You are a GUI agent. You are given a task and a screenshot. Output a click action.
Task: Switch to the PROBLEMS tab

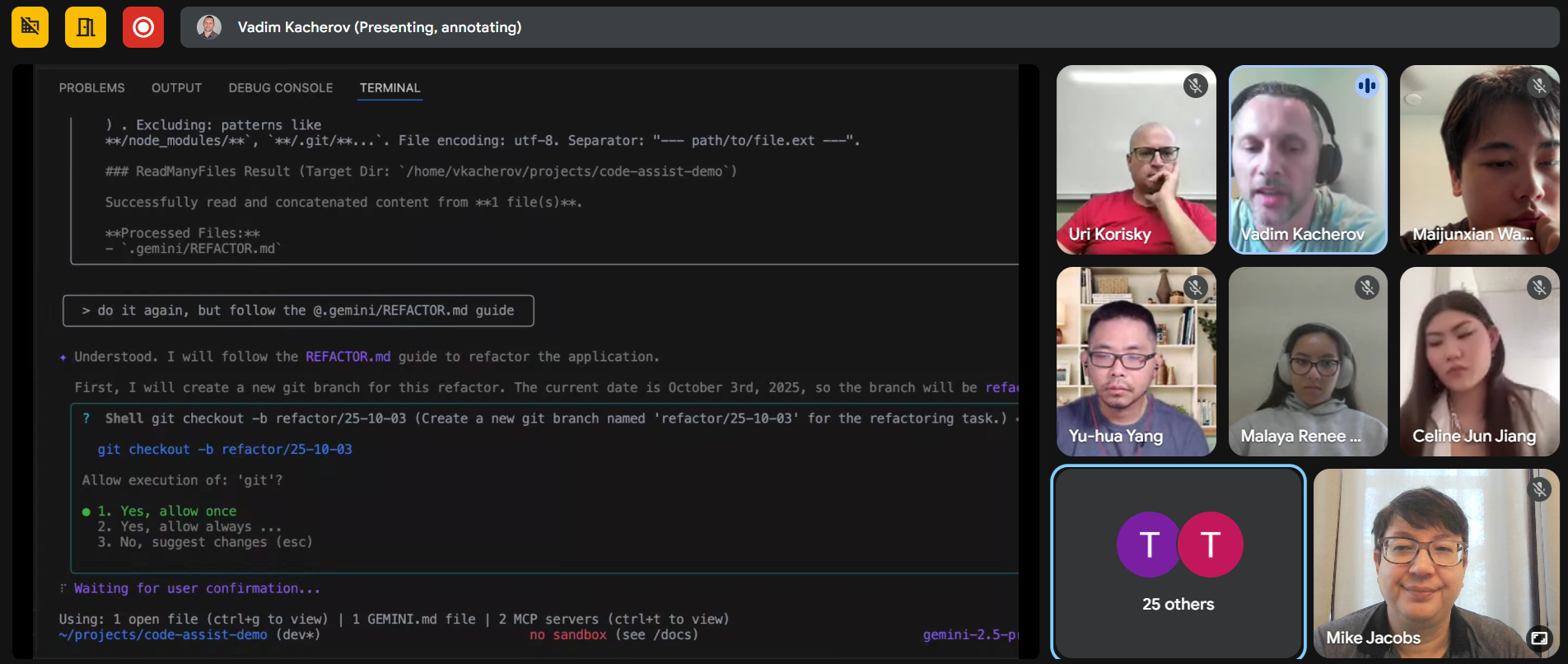[x=92, y=88]
